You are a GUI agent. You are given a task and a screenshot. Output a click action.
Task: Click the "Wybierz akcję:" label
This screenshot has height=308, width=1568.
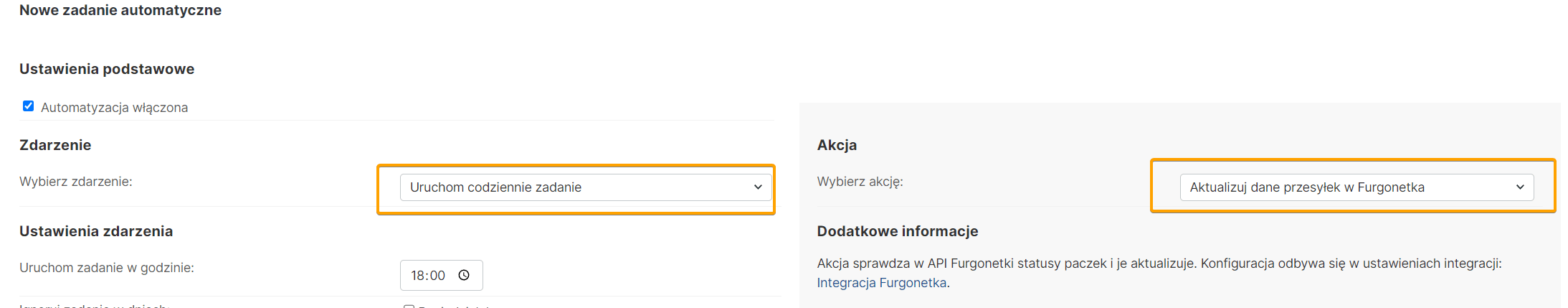pyautogui.click(x=860, y=182)
